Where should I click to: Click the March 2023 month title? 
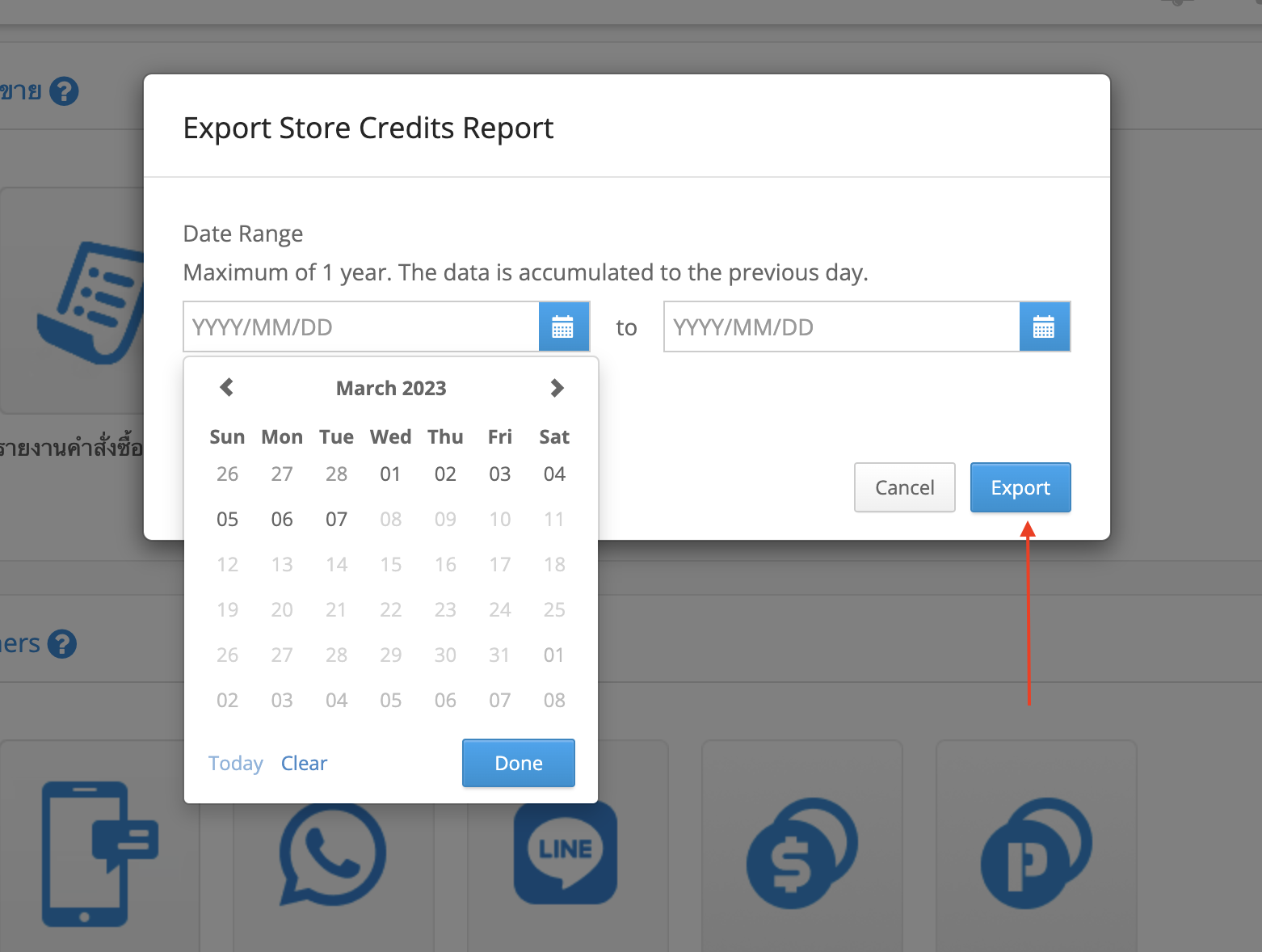pyautogui.click(x=391, y=388)
